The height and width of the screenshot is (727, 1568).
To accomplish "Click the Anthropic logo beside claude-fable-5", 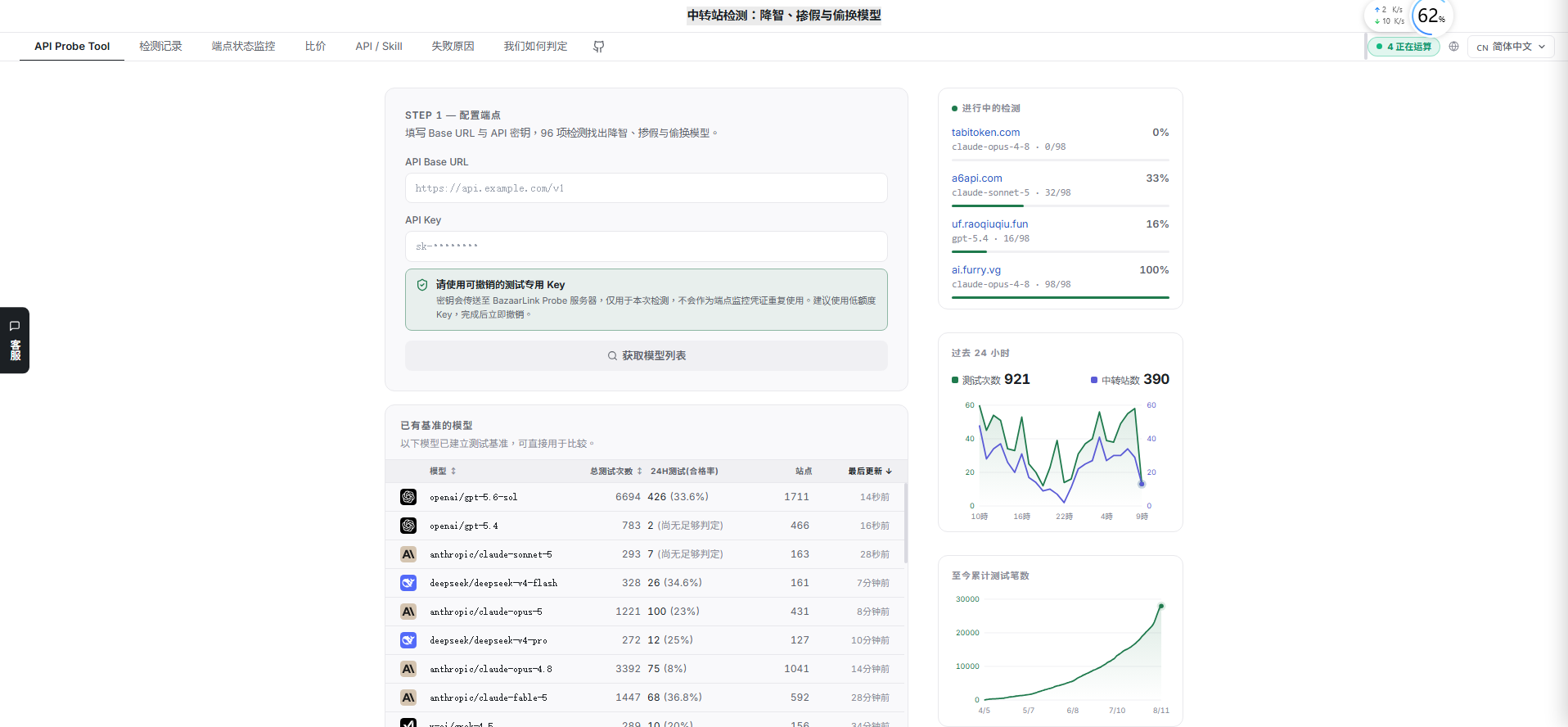I will point(408,698).
